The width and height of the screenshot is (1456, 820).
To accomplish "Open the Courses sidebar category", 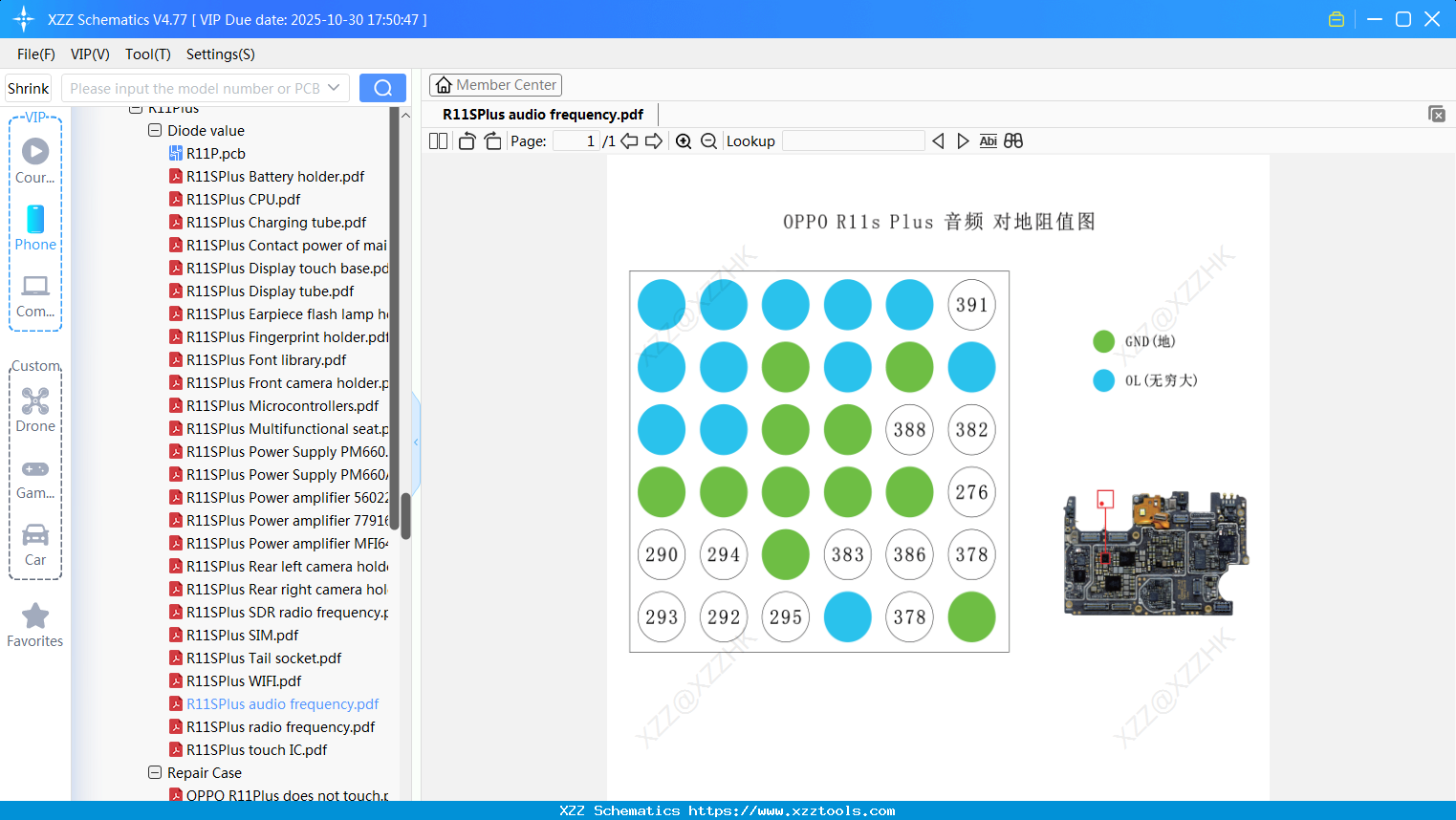I will [x=35, y=161].
